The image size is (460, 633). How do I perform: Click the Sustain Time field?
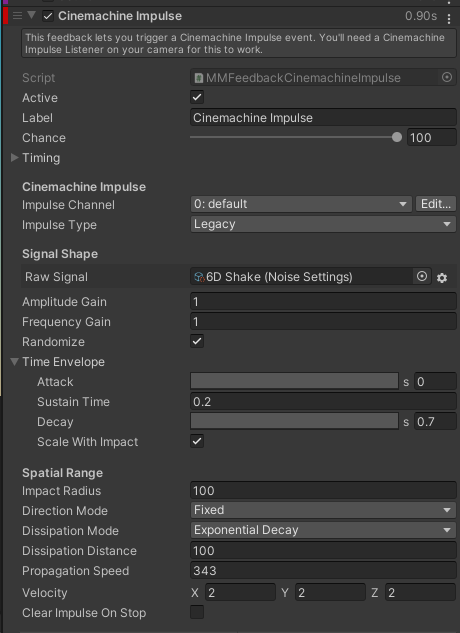(x=323, y=402)
